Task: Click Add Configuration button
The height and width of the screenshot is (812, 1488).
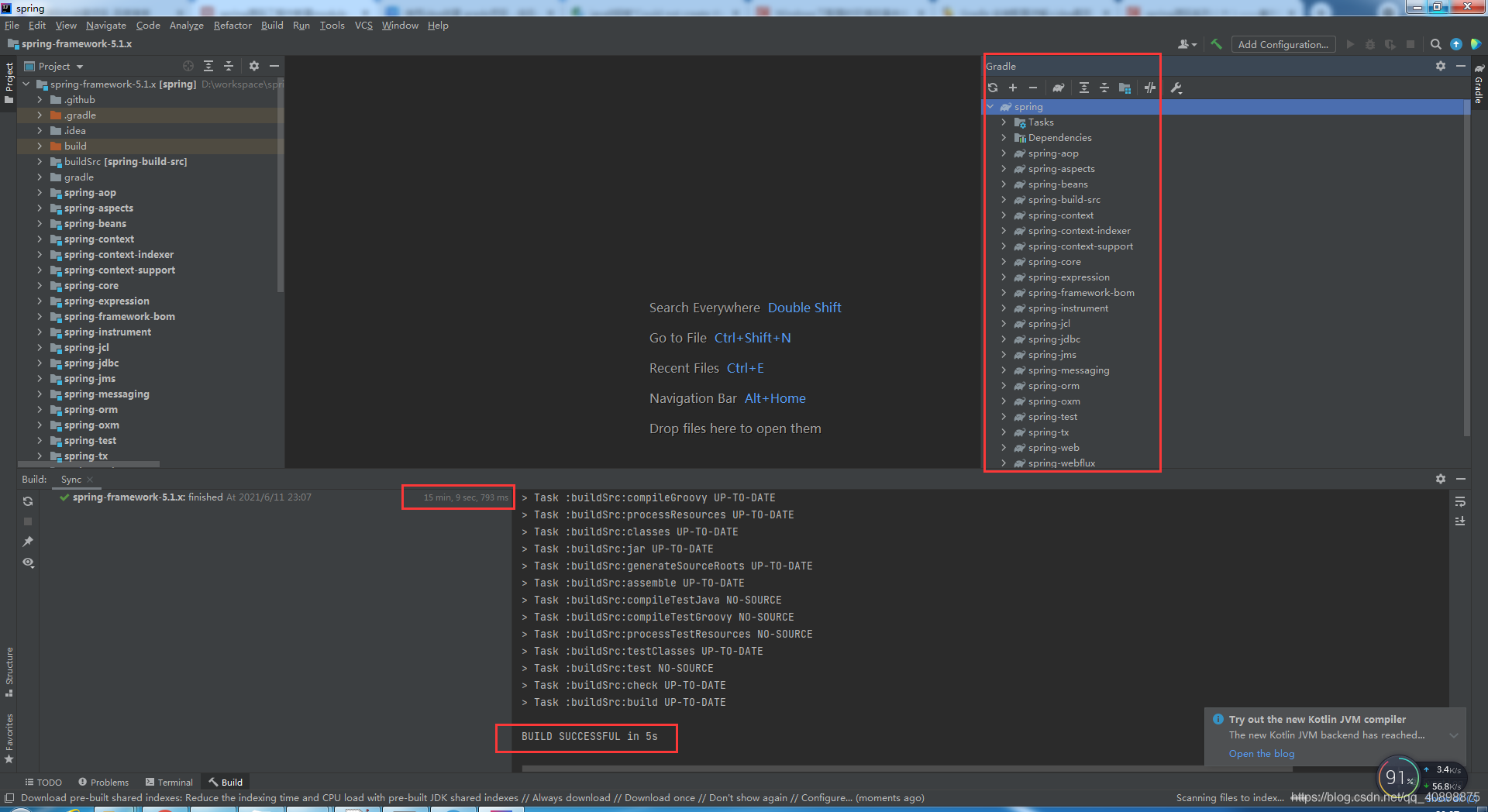Action: point(1283,44)
